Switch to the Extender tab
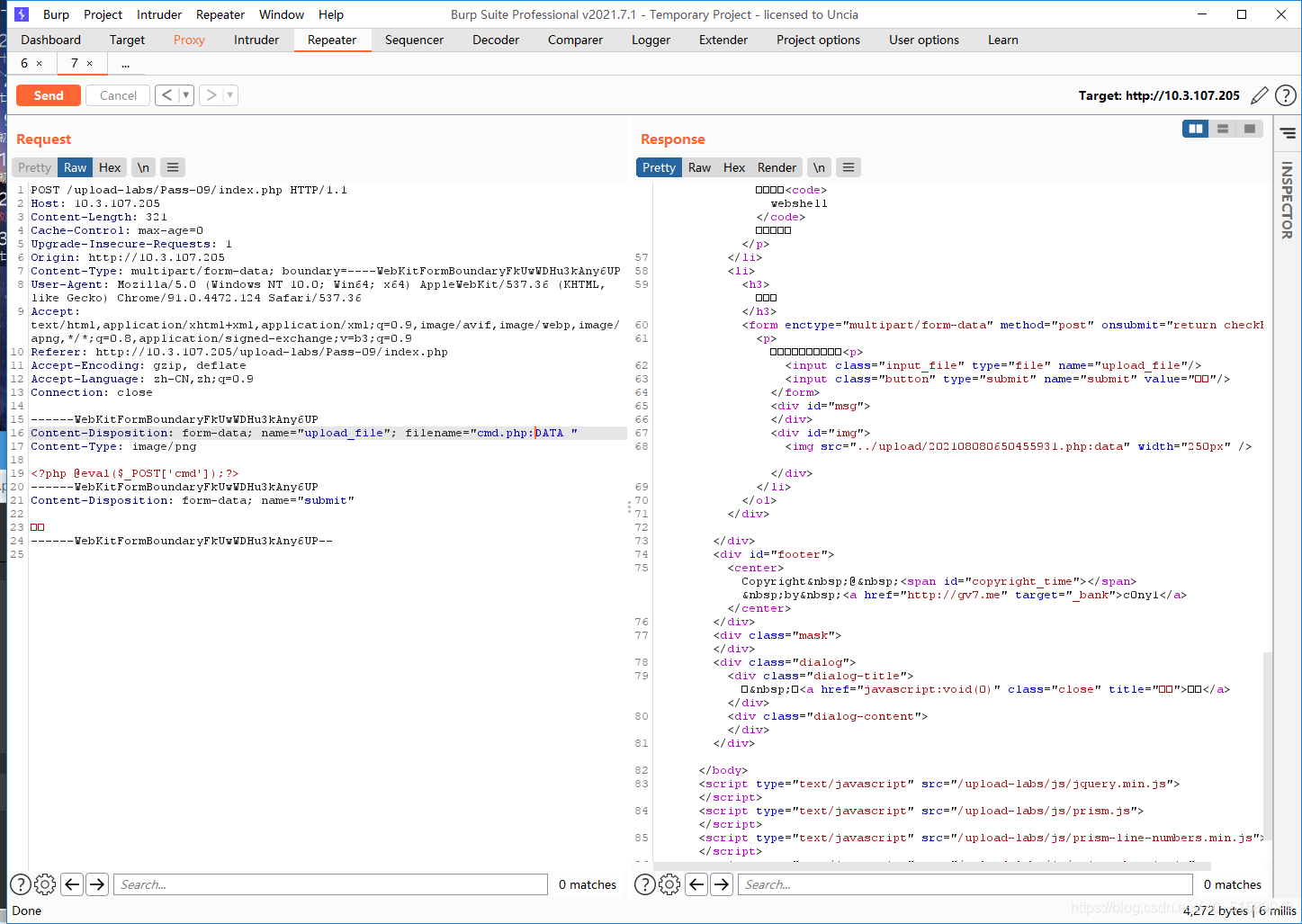This screenshot has height=924, width=1302. click(x=723, y=40)
